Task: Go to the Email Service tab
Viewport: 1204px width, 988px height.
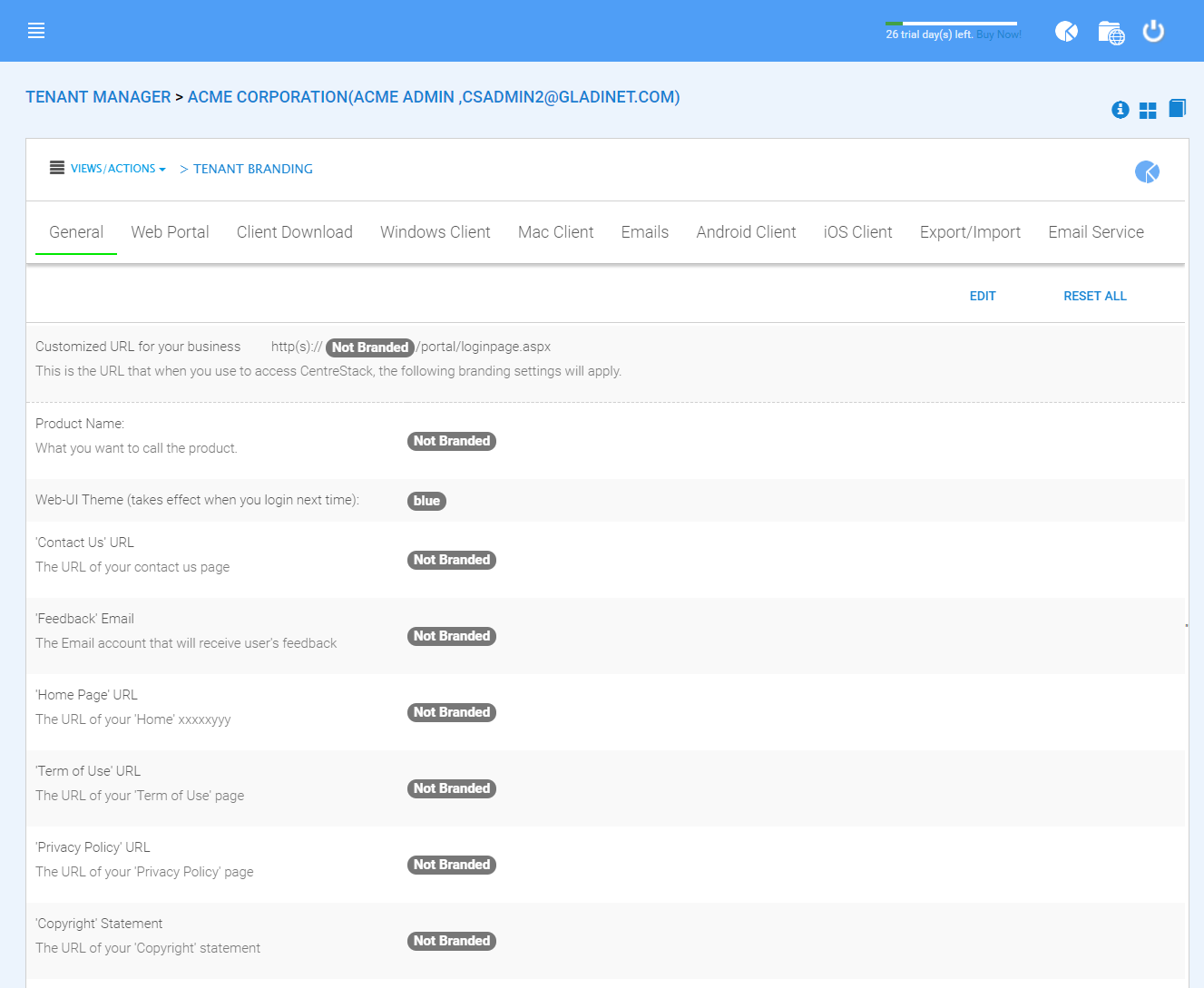Action: (x=1096, y=232)
